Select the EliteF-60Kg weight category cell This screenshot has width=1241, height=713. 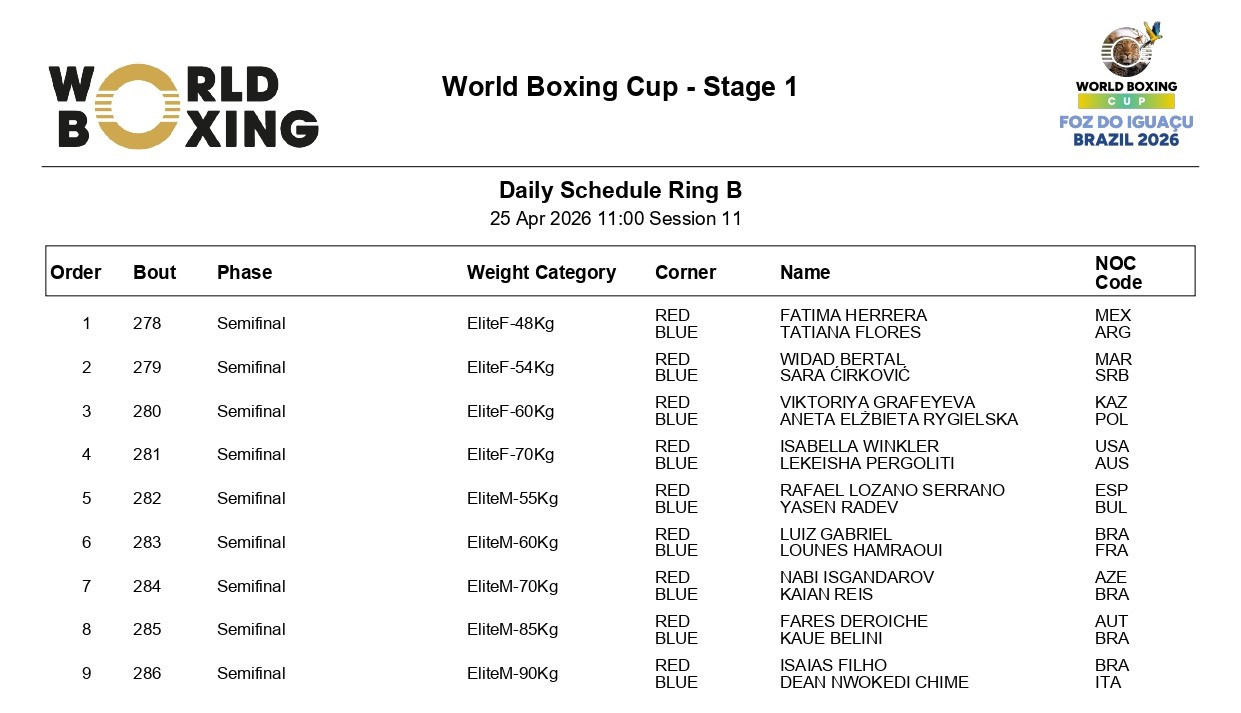[510, 411]
